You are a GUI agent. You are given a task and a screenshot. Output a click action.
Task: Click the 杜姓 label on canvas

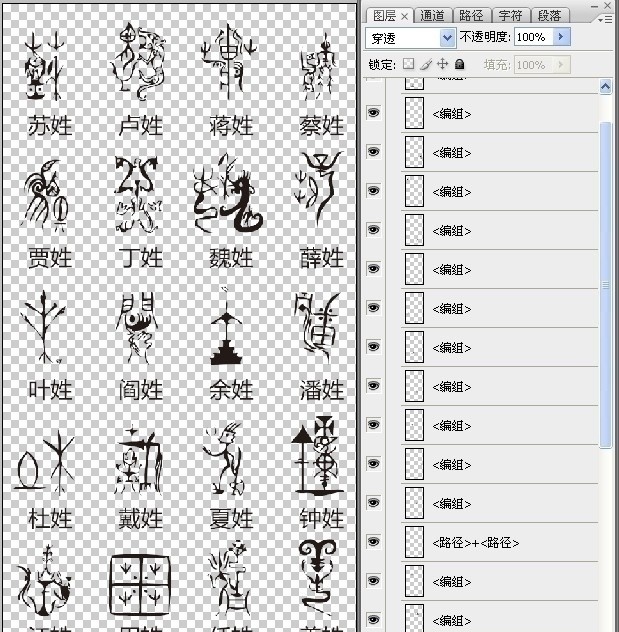click(x=50, y=519)
